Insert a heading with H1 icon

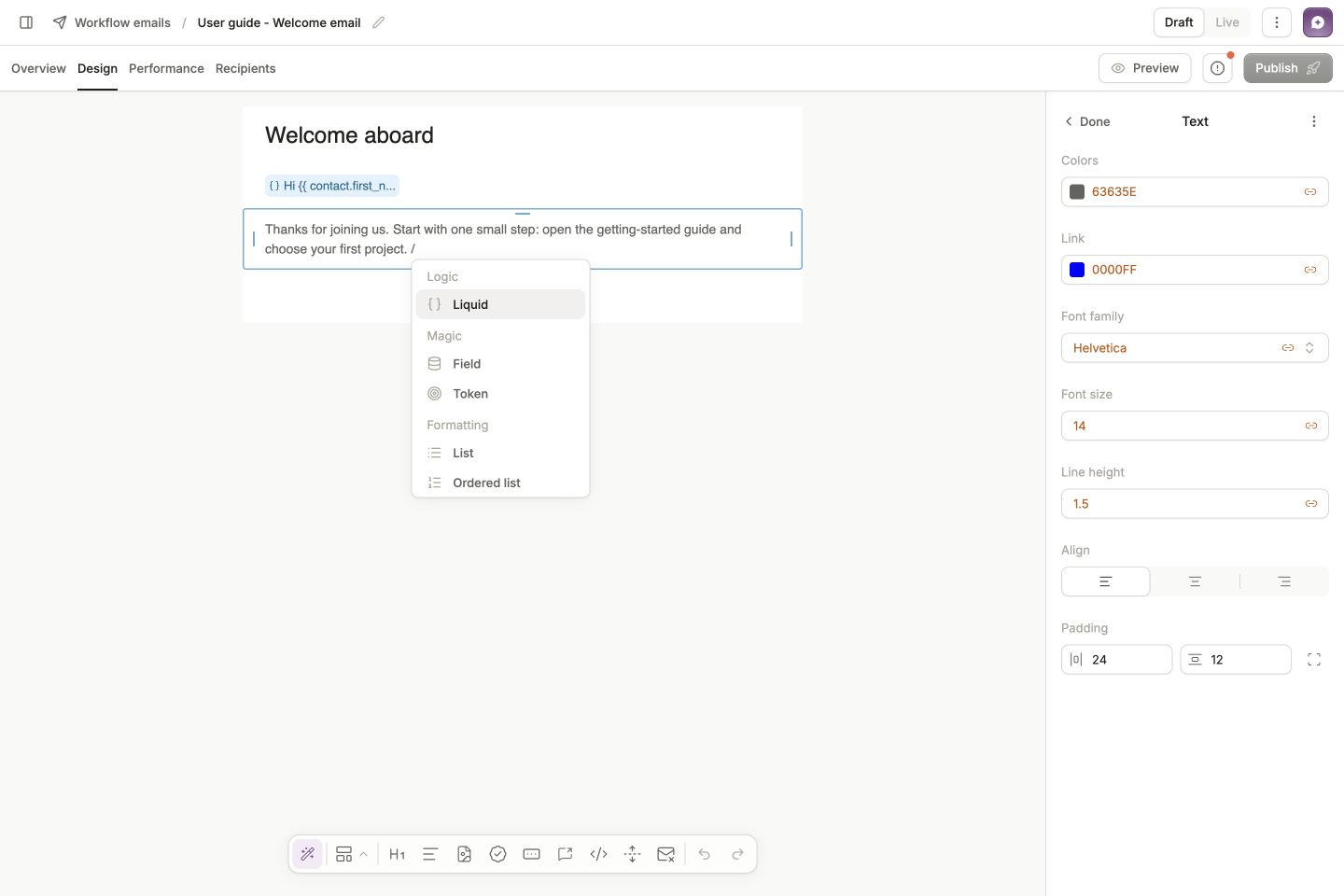pyautogui.click(x=397, y=854)
